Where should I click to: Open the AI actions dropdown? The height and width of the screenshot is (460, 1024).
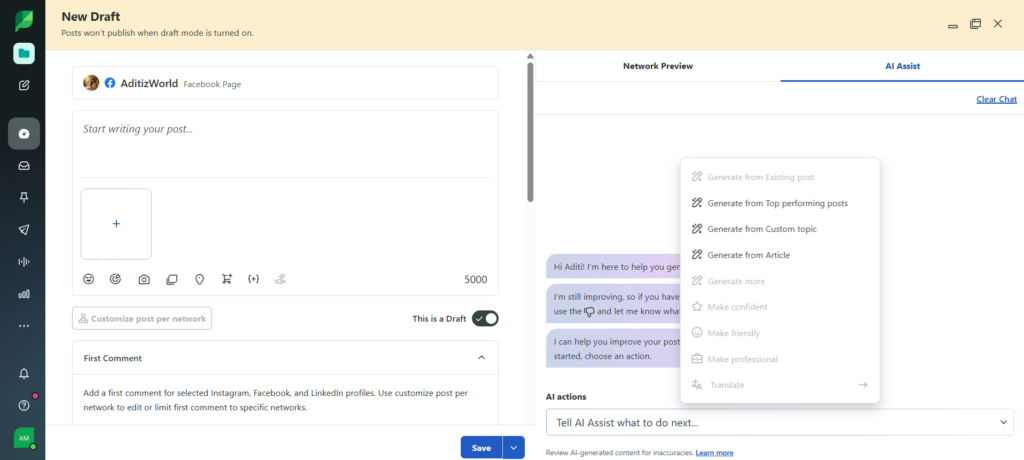(780, 422)
